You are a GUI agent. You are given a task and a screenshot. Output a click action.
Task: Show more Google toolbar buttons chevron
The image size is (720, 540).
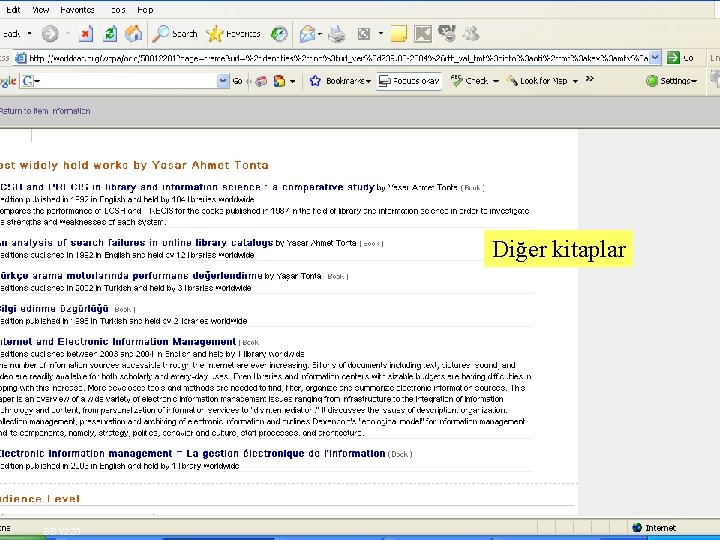pos(590,79)
